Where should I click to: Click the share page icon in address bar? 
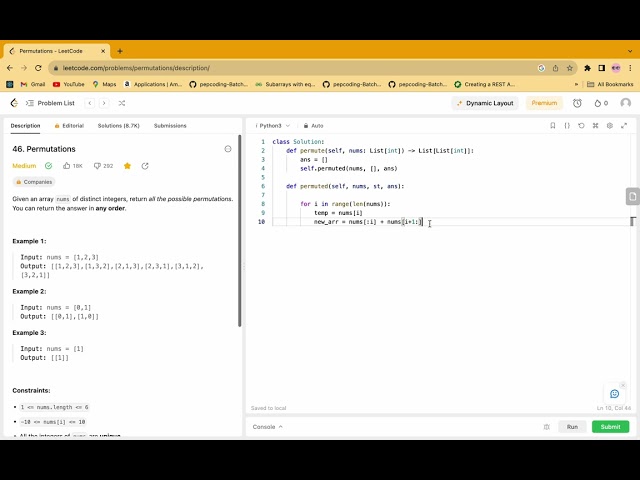pos(556,68)
